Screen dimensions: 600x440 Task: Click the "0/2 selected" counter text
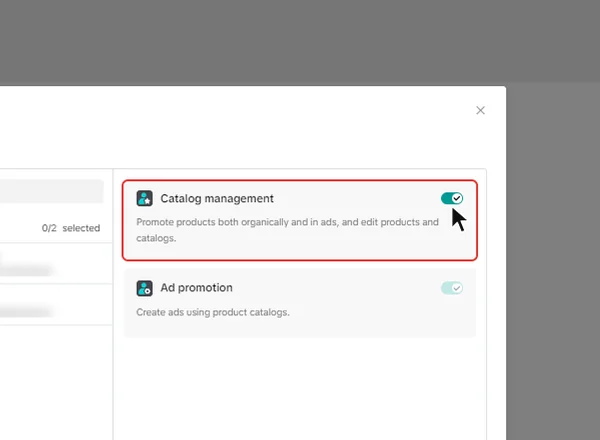point(71,228)
